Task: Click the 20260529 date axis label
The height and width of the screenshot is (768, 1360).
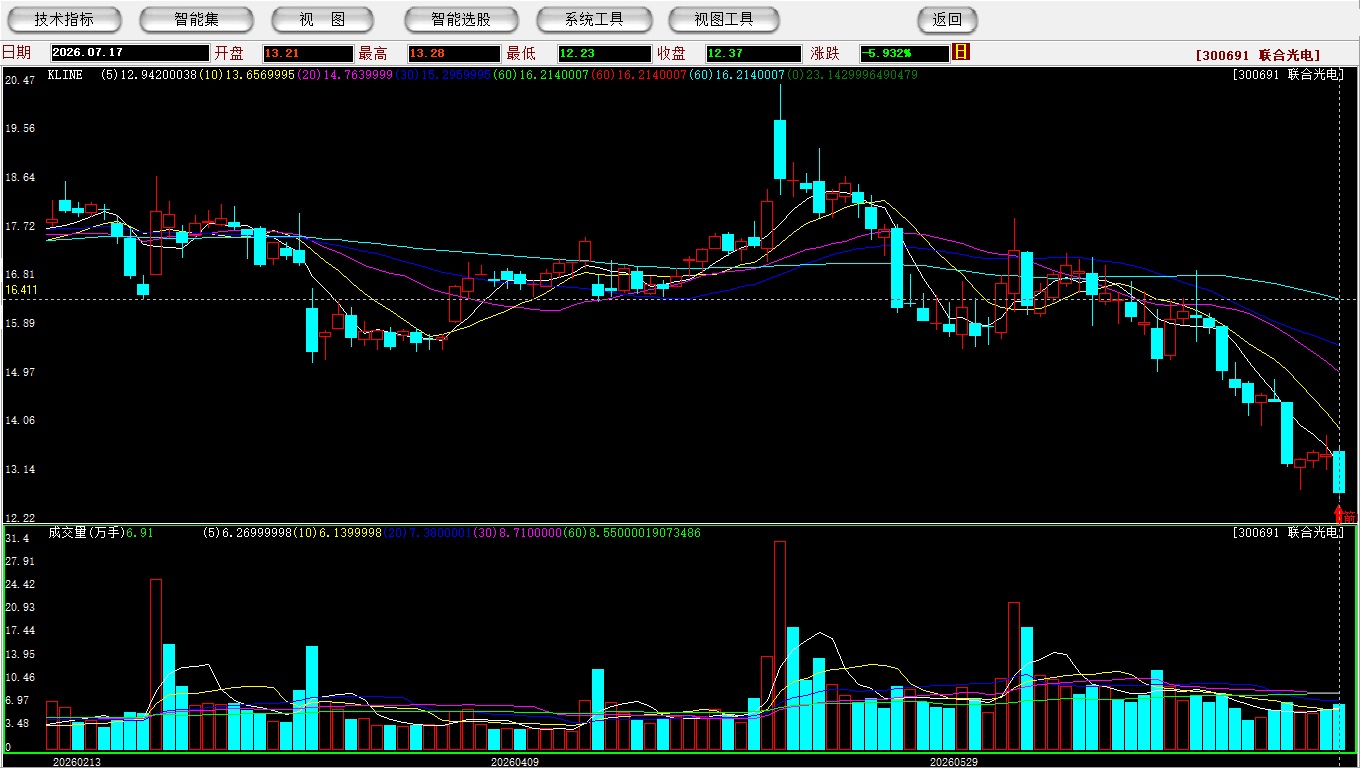Action: (x=954, y=761)
